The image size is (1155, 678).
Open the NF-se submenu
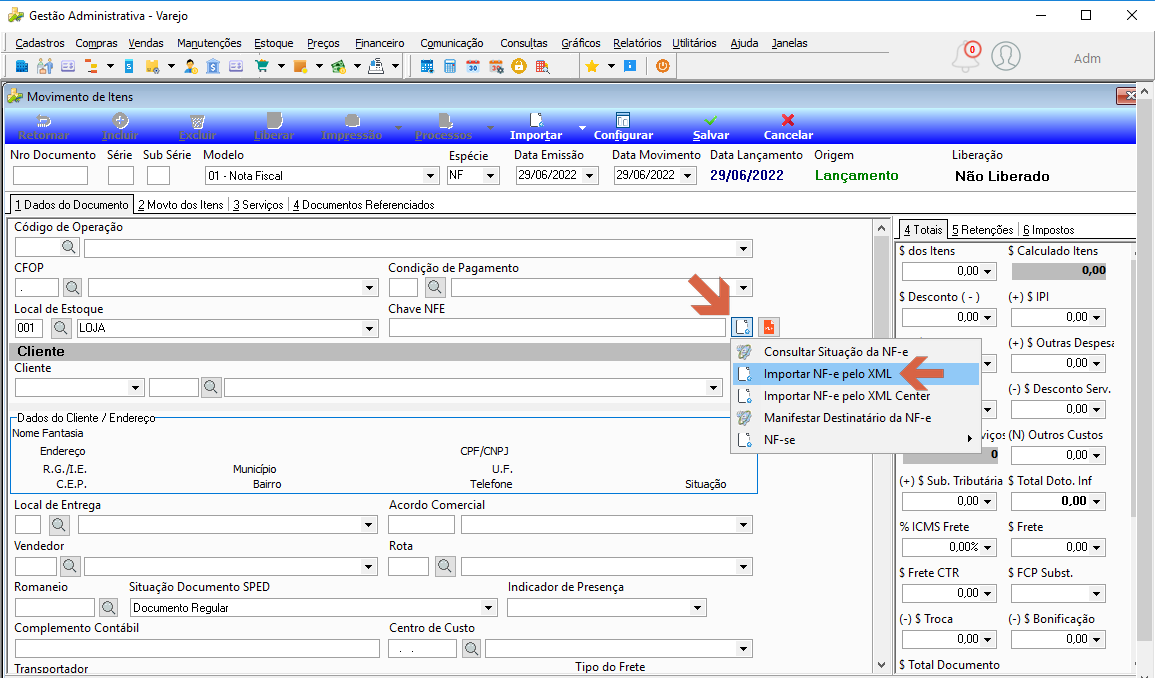[856, 440]
